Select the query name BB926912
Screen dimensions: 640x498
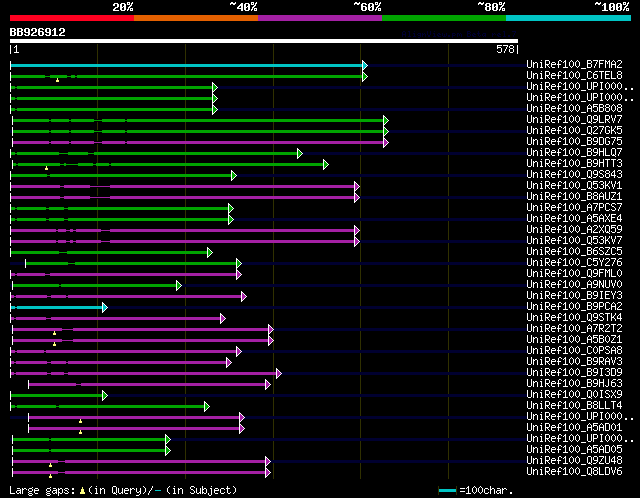click(38, 32)
